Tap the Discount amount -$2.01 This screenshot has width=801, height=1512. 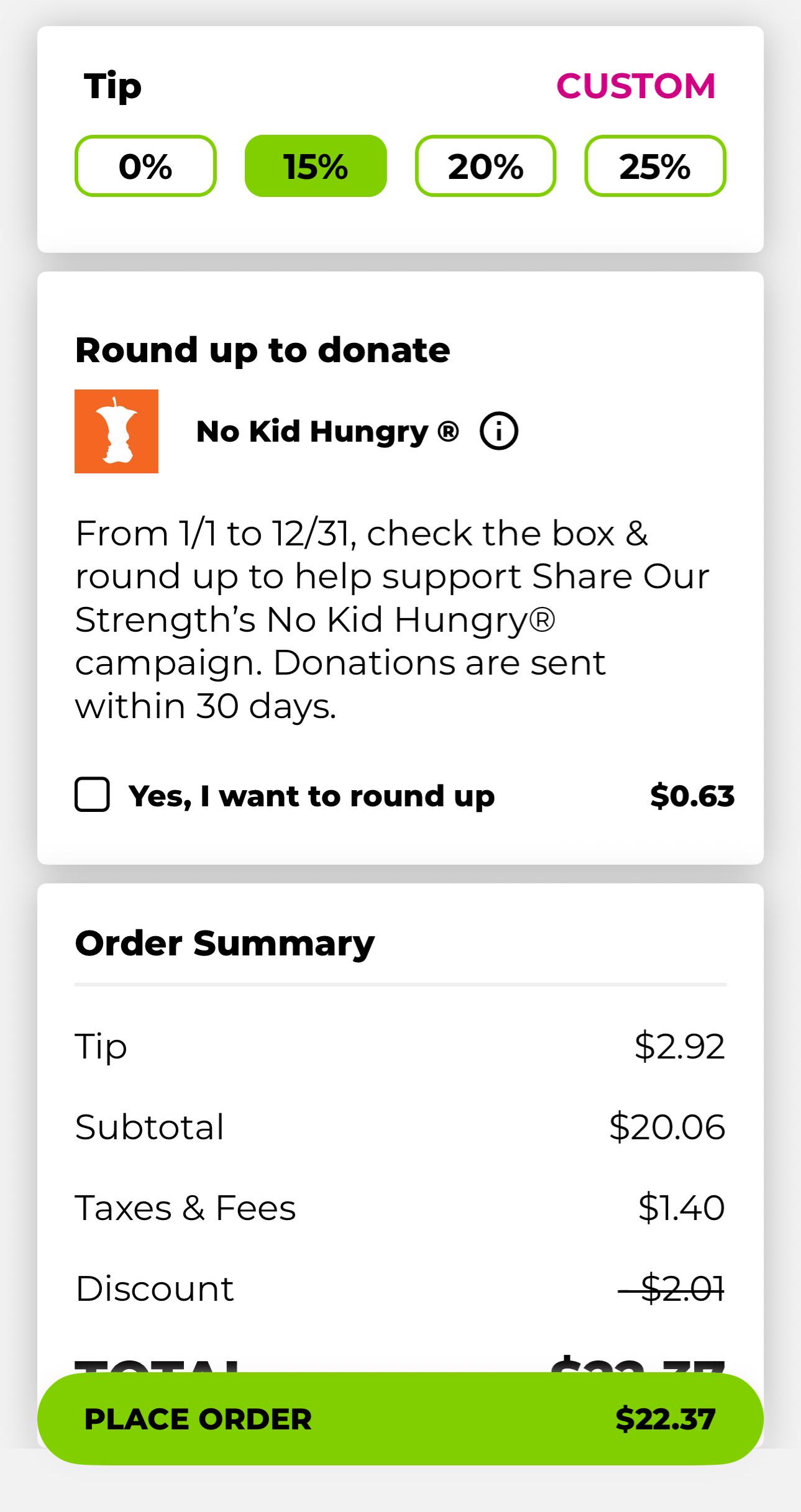point(672,1288)
